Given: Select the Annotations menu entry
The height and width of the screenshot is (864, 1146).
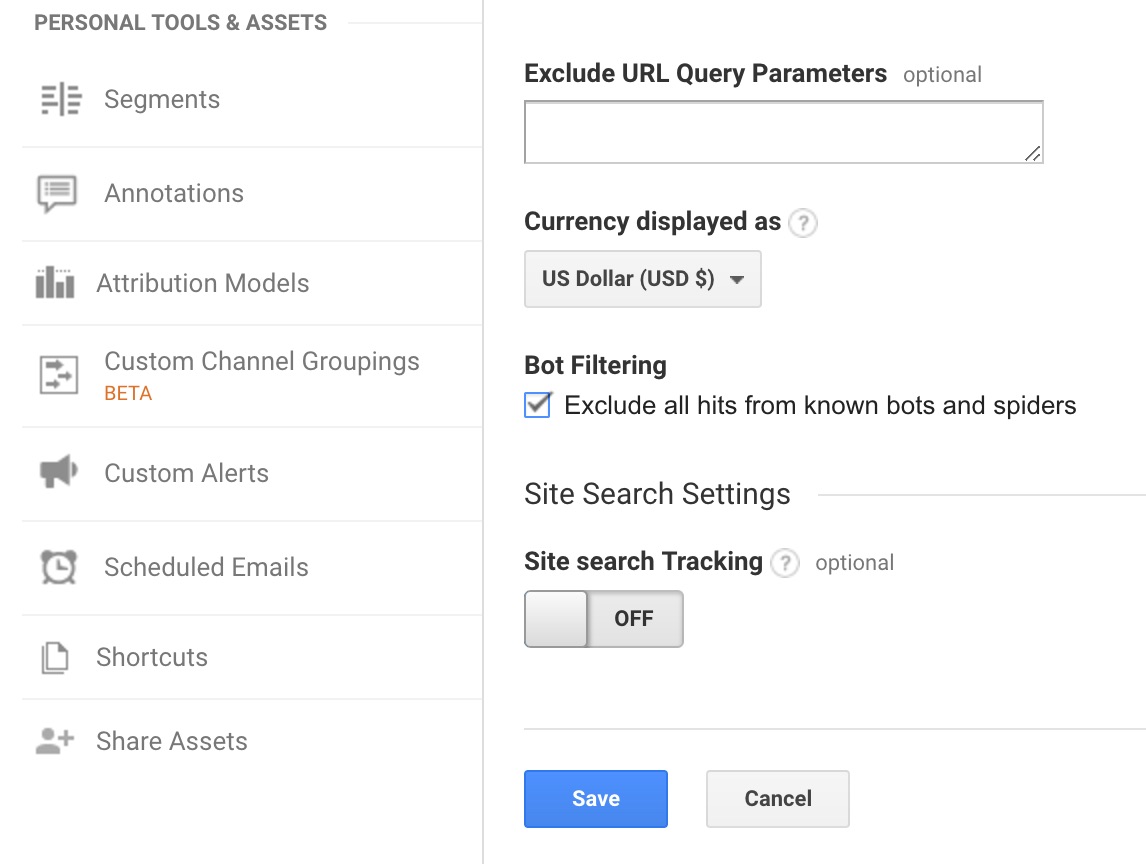Looking at the screenshot, I should 173,192.
